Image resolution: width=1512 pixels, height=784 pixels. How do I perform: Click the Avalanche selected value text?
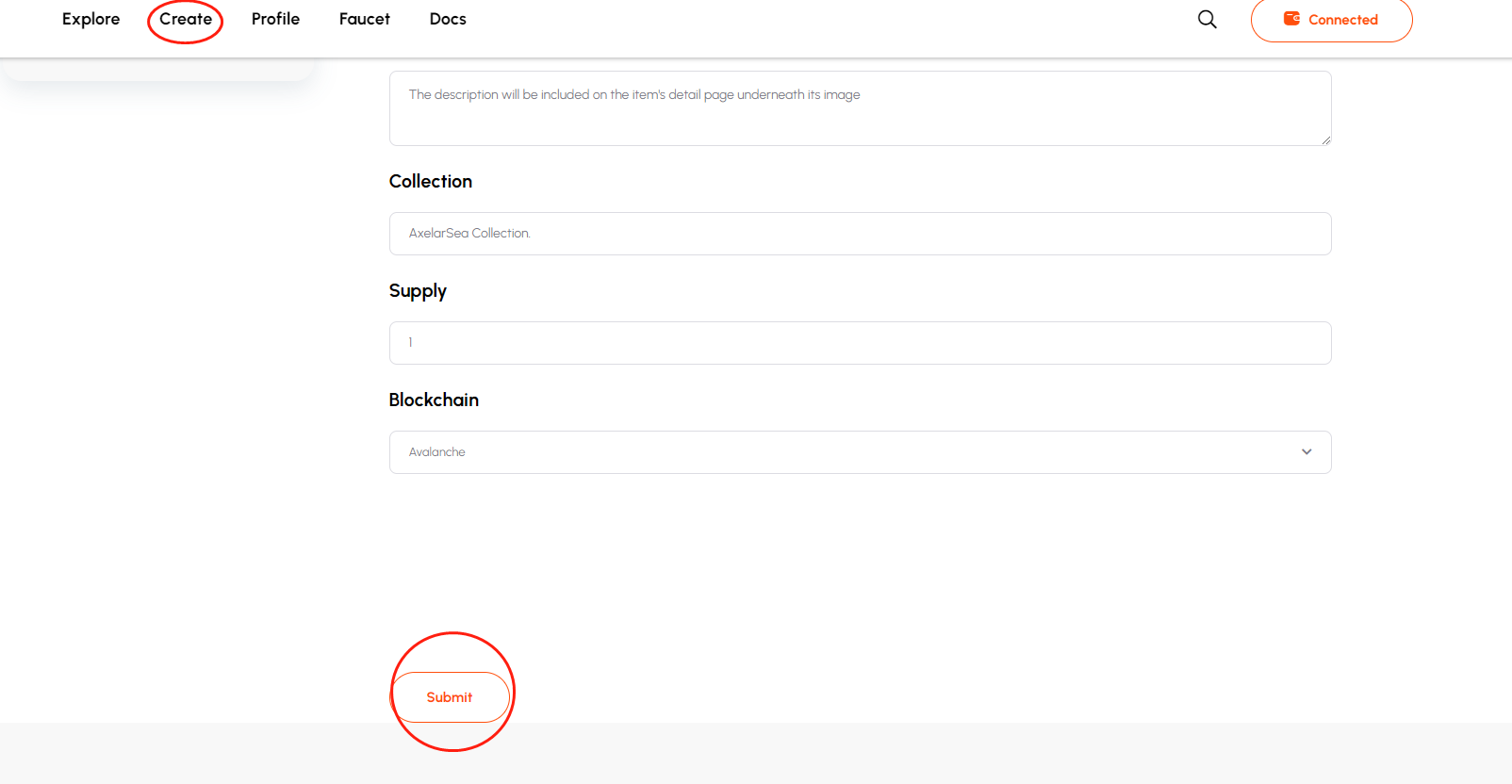click(437, 452)
